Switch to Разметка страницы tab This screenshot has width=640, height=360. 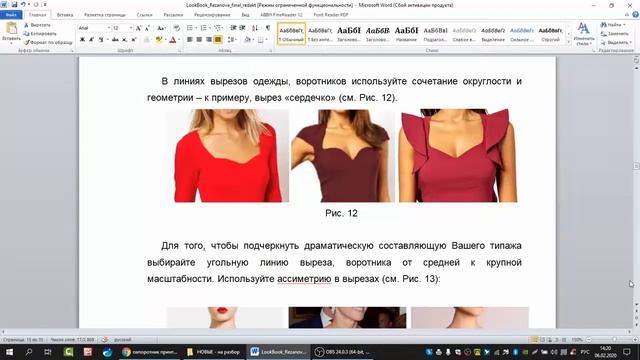point(105,15)
